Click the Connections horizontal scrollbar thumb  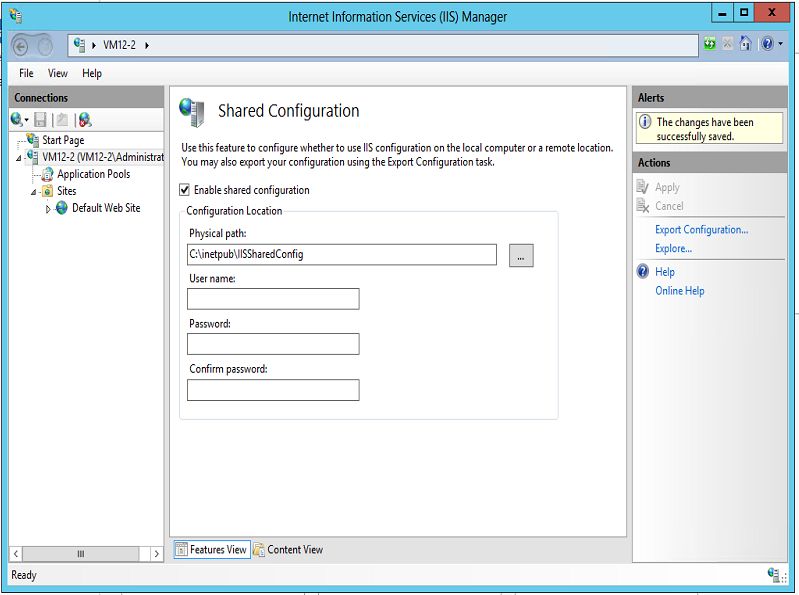[81, 554]
